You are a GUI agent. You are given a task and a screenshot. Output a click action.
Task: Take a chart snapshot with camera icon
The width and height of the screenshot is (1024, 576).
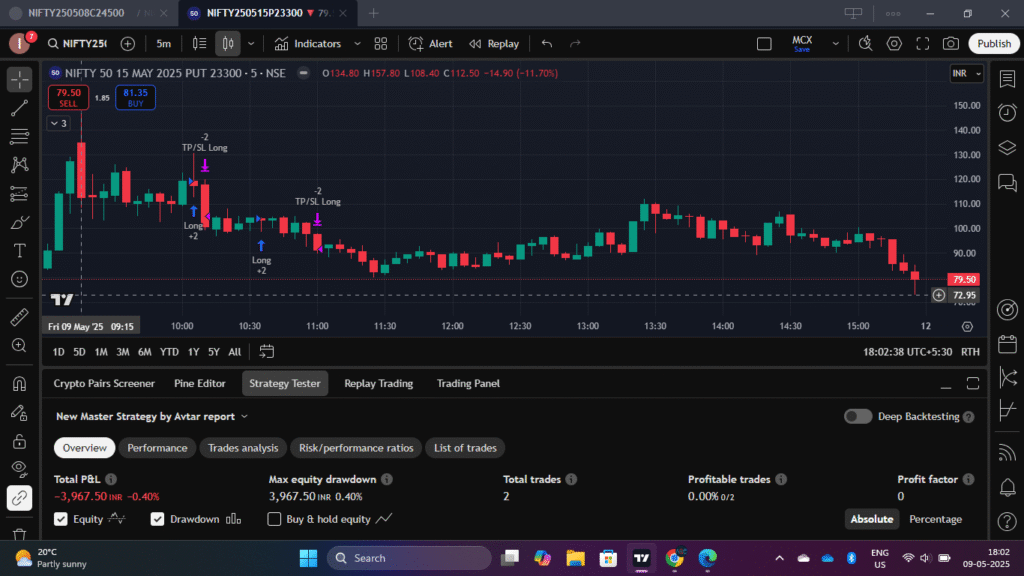951,44
